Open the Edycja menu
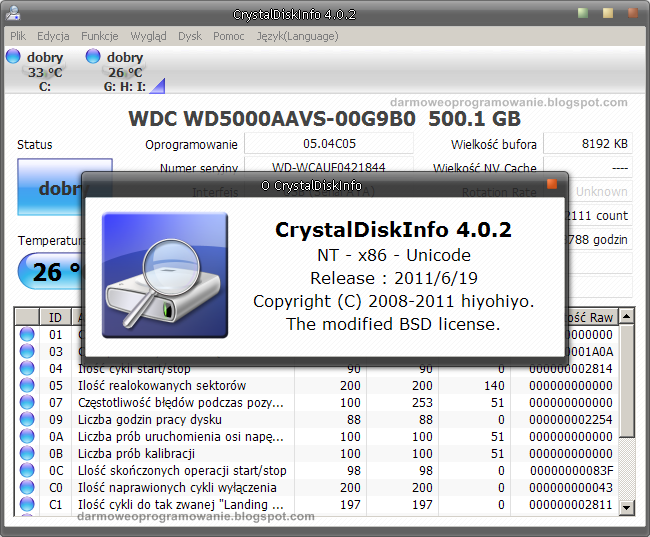The width and height of the screenshot is (650, 537). click(53, 36)
